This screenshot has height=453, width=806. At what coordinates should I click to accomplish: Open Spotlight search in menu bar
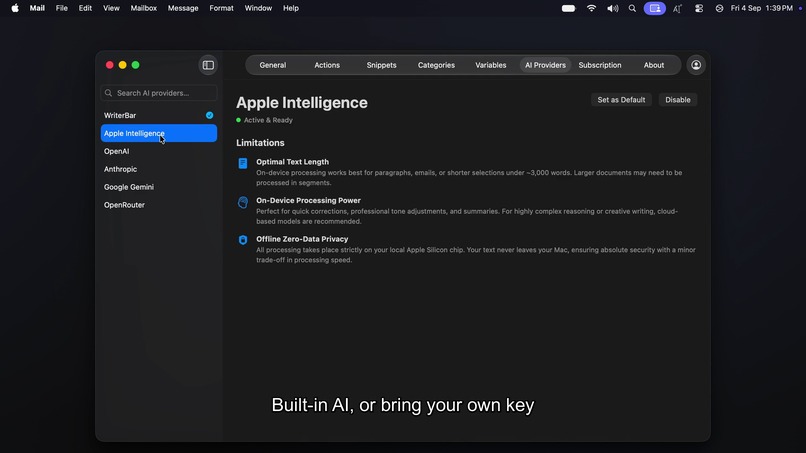click(x=632, y=8)
